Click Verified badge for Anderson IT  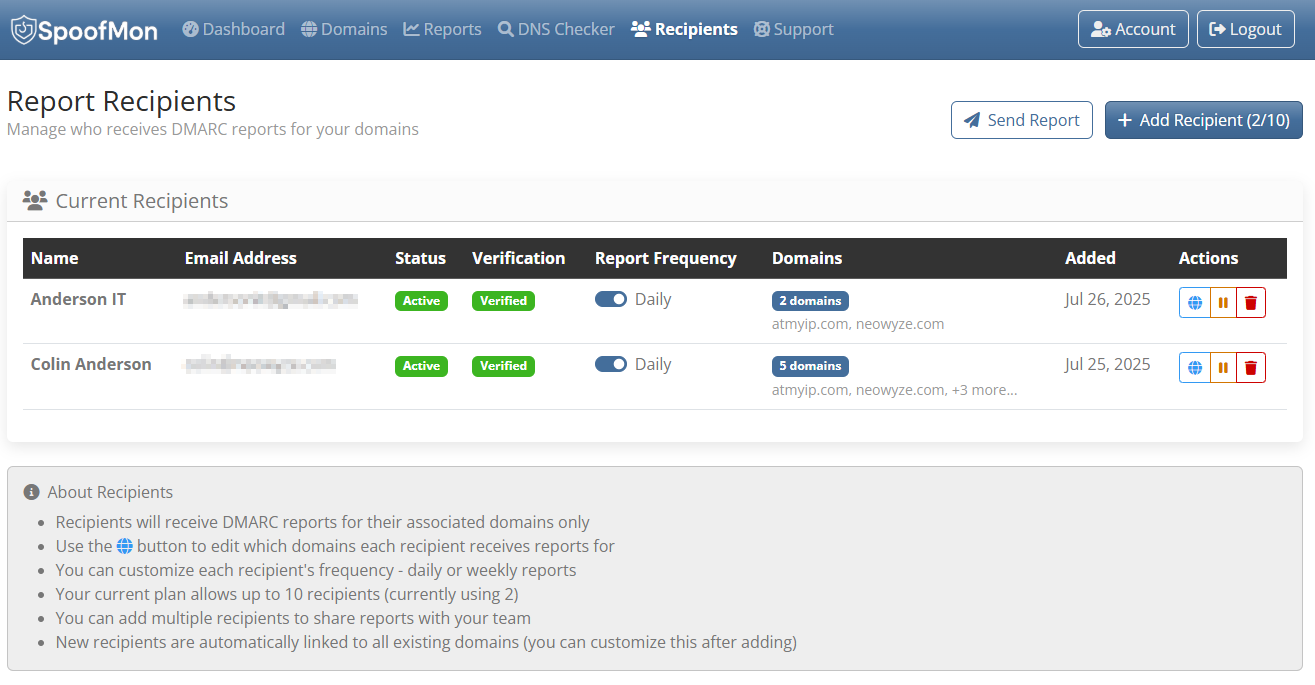tap(503, 301)
